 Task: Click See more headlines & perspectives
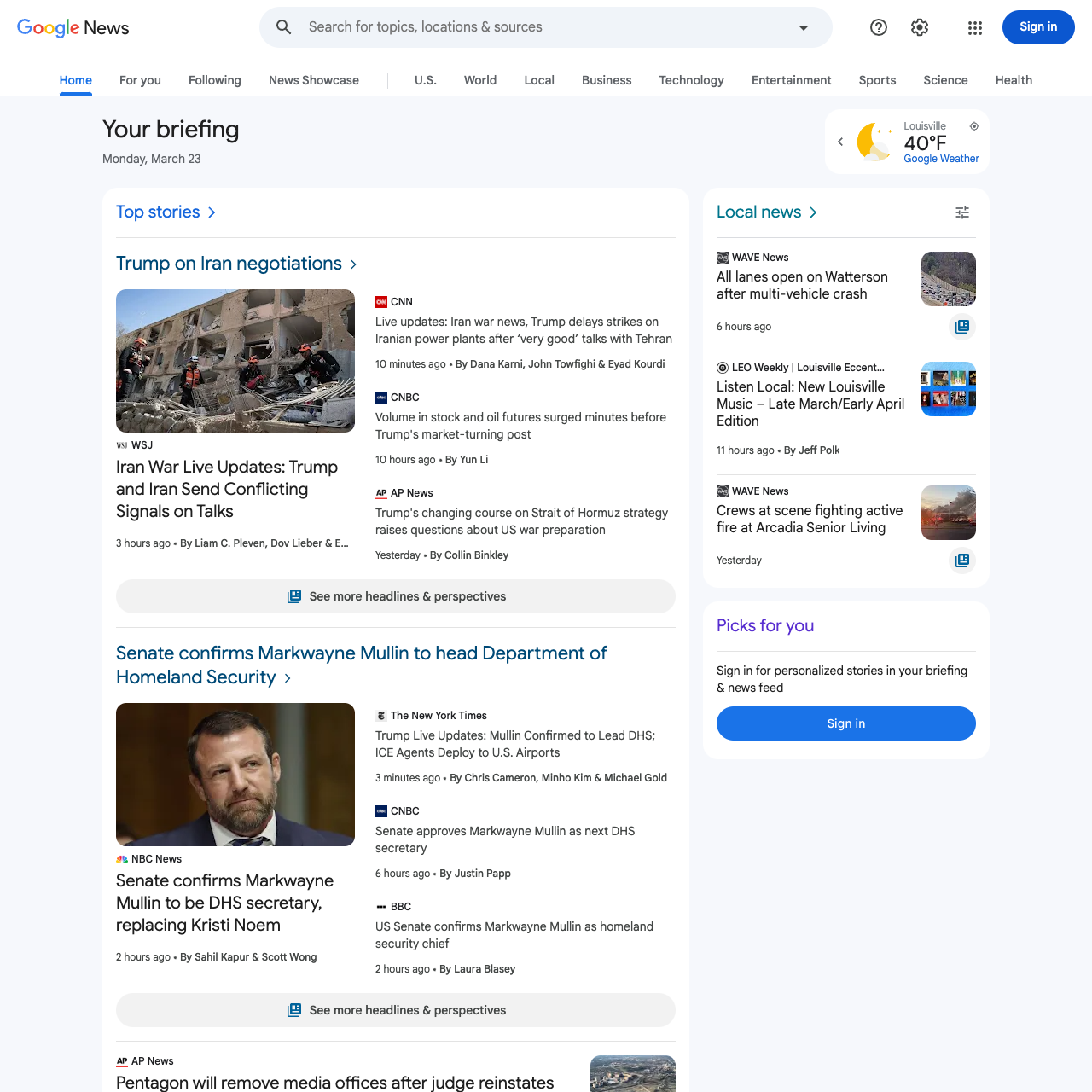(396, 596)
